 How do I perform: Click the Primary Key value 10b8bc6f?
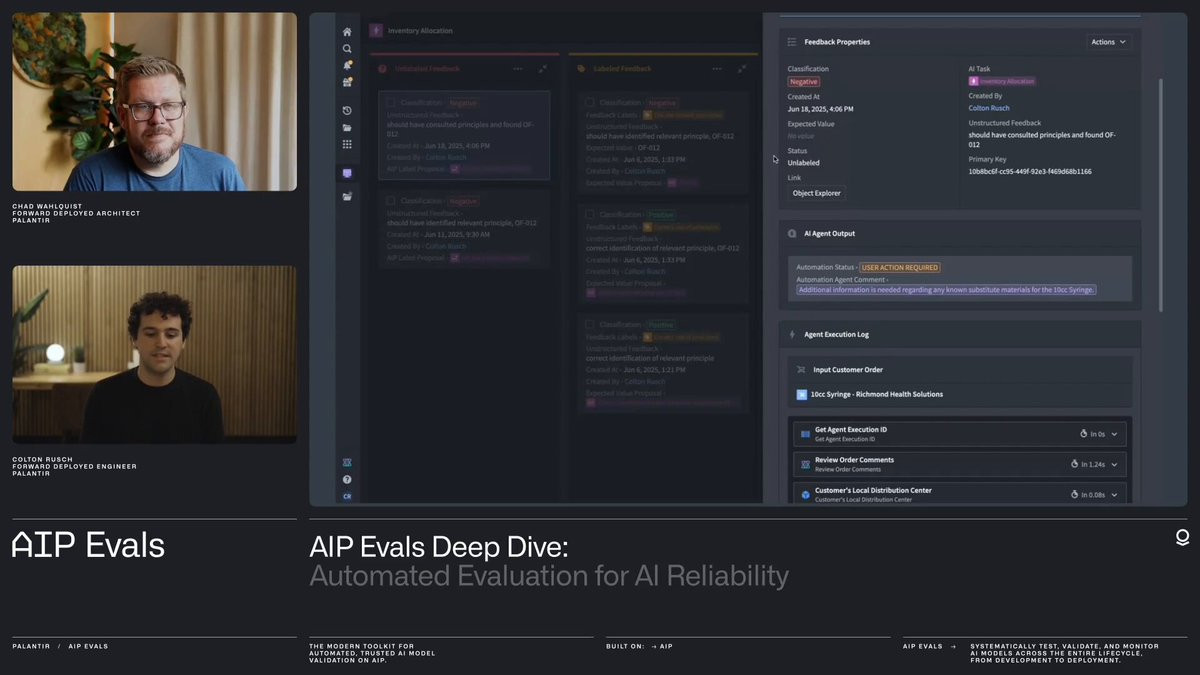pyautogui.click(x=1030, y=171)
